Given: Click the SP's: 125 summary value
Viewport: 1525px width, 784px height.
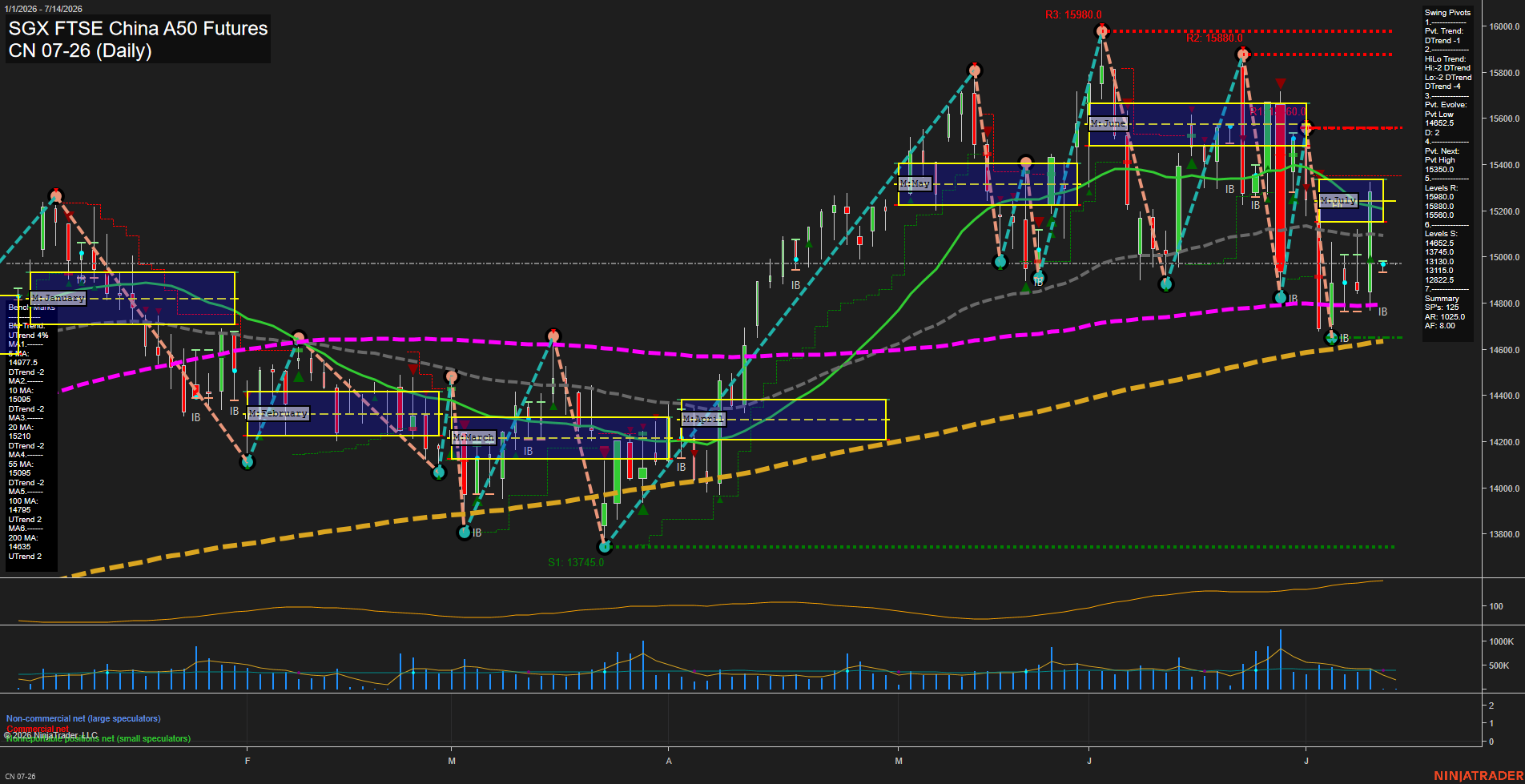Looking at the screenshot, I should click(1442, 308).
